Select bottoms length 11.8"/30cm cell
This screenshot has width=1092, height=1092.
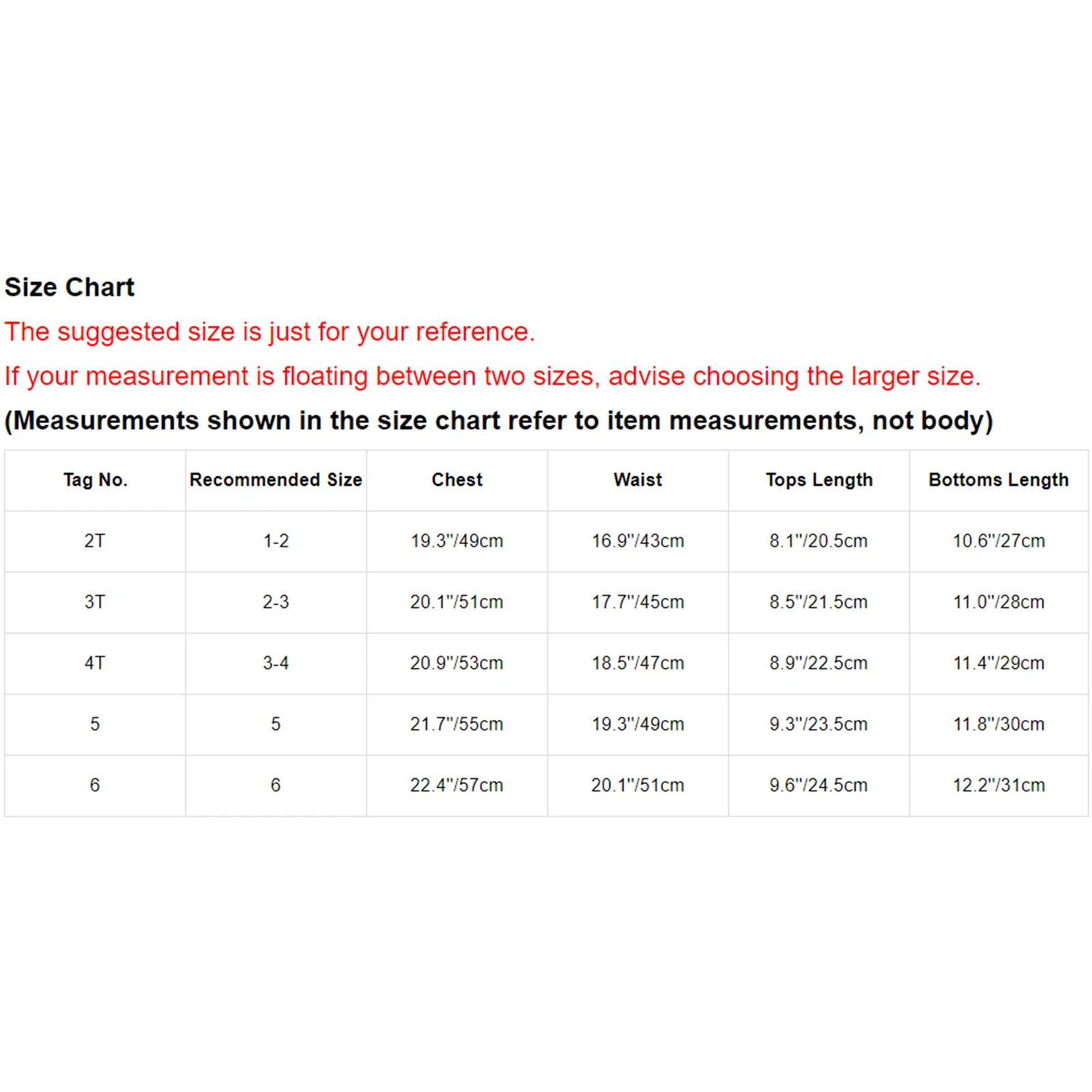[998, 724]
